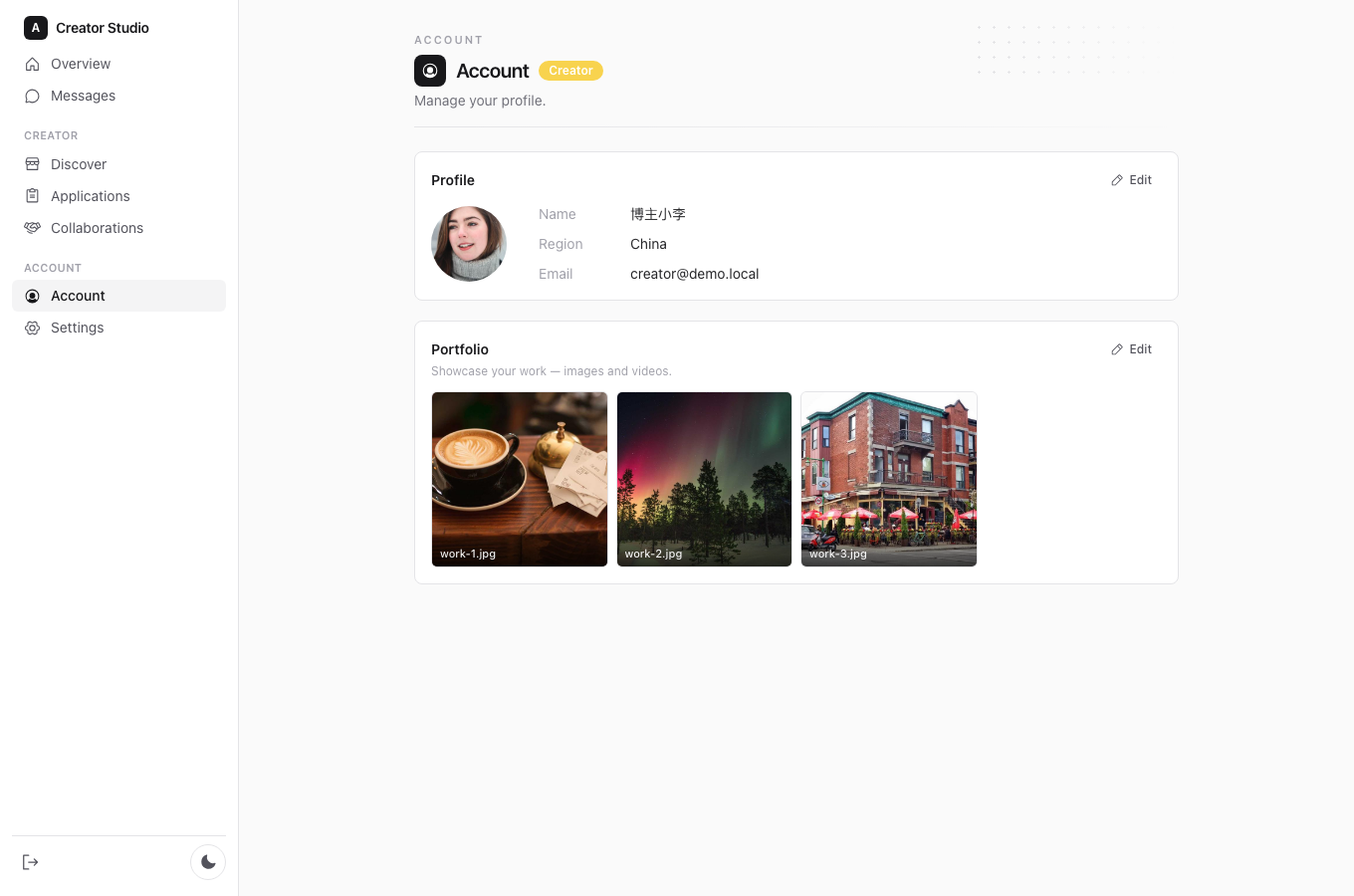
Task: Open Applications in sidebar
Action: click(118, 196)
